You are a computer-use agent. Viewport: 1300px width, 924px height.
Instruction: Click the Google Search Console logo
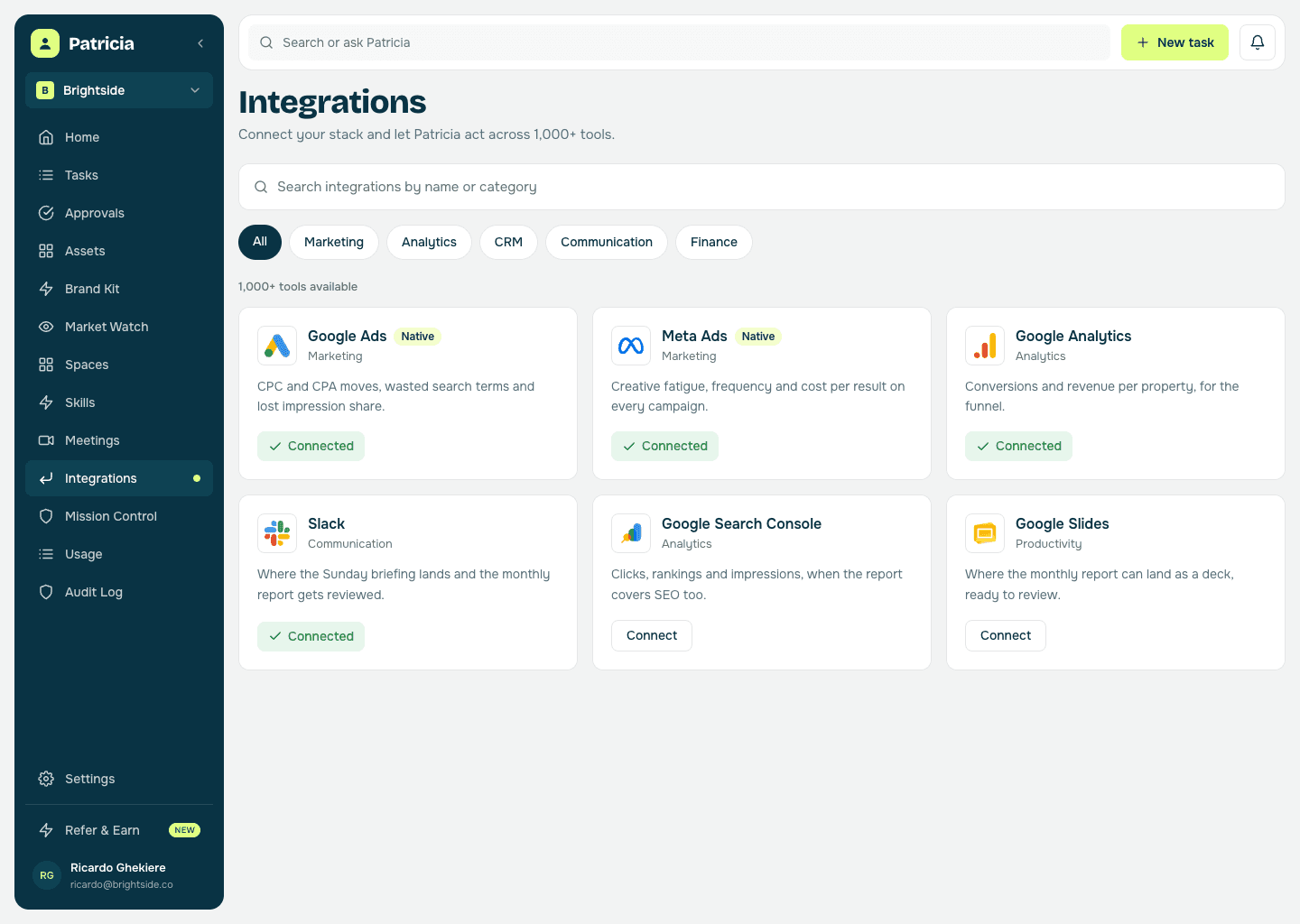631,533
